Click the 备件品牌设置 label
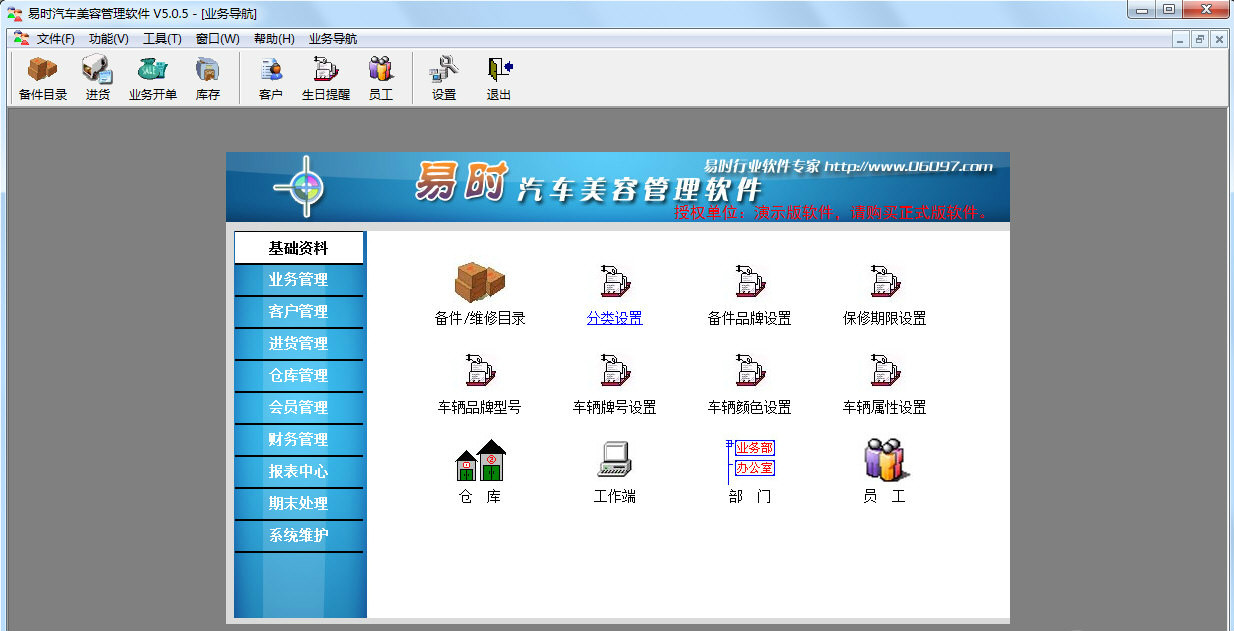The height and width of the screenshot is (631, 1234). pos(750,319)
